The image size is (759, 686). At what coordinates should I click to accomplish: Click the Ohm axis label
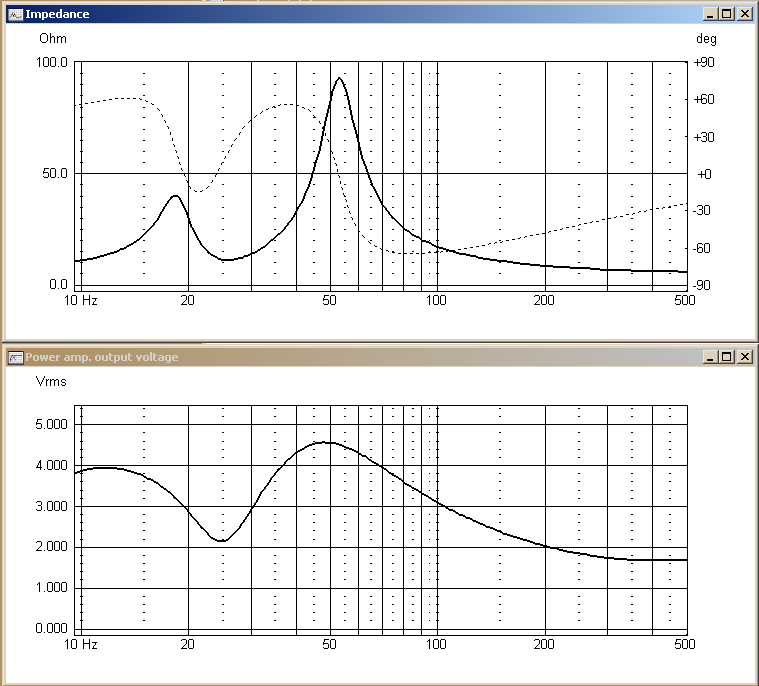pos(53,39)
